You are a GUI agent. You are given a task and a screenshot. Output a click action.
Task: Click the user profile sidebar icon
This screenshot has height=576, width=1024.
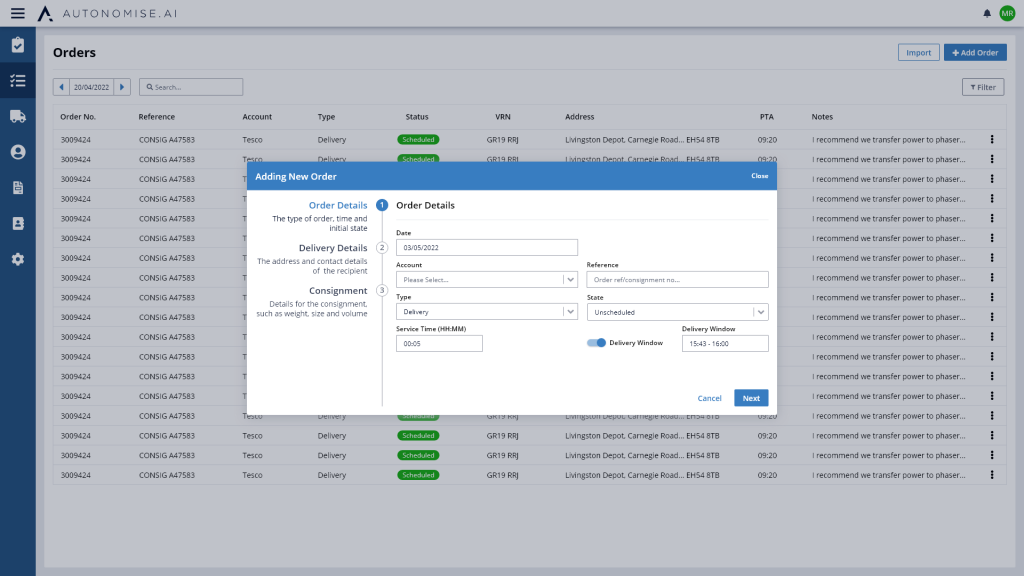[17, 152]
